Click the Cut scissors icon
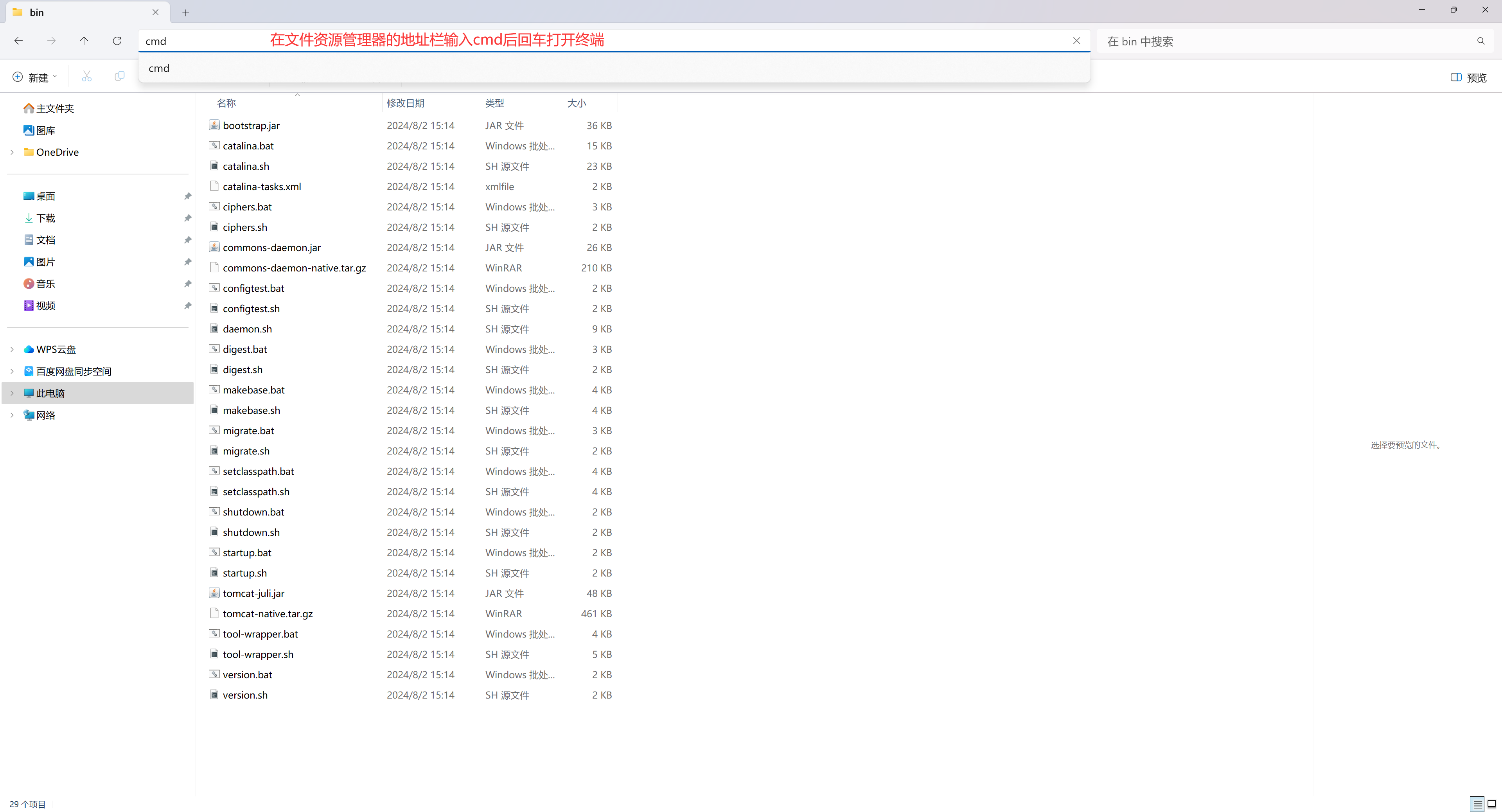The width and height of the screenshot is (1502, 812). [87, 76]
